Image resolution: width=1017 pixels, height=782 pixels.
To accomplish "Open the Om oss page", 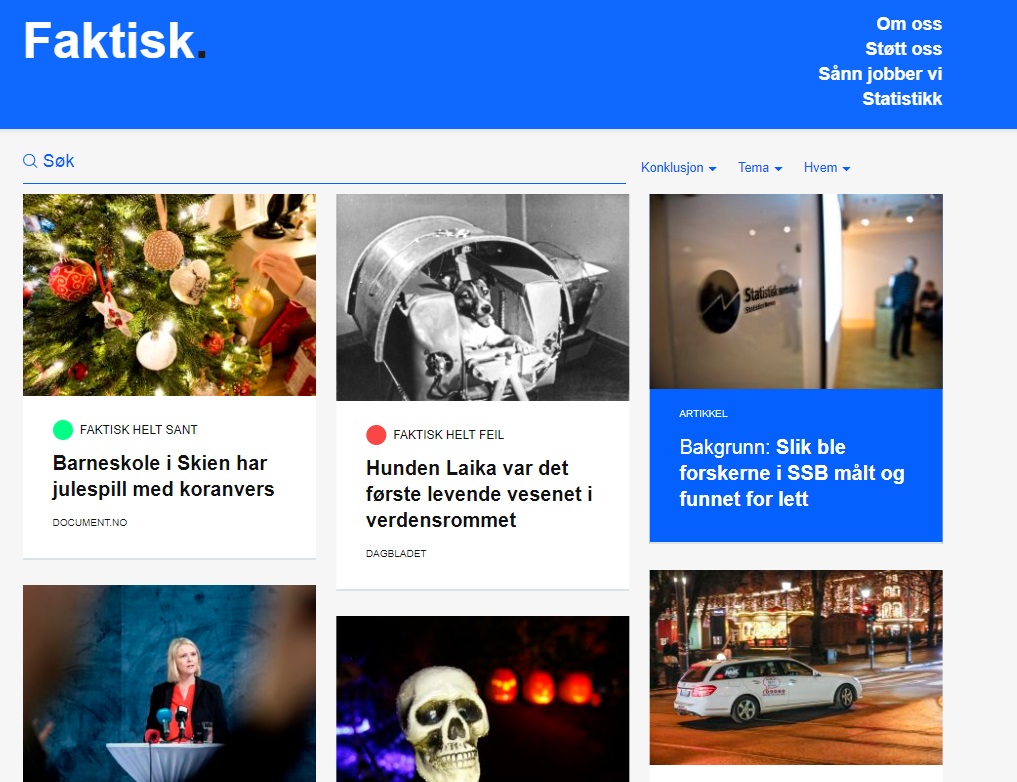I will pos(909,24).
